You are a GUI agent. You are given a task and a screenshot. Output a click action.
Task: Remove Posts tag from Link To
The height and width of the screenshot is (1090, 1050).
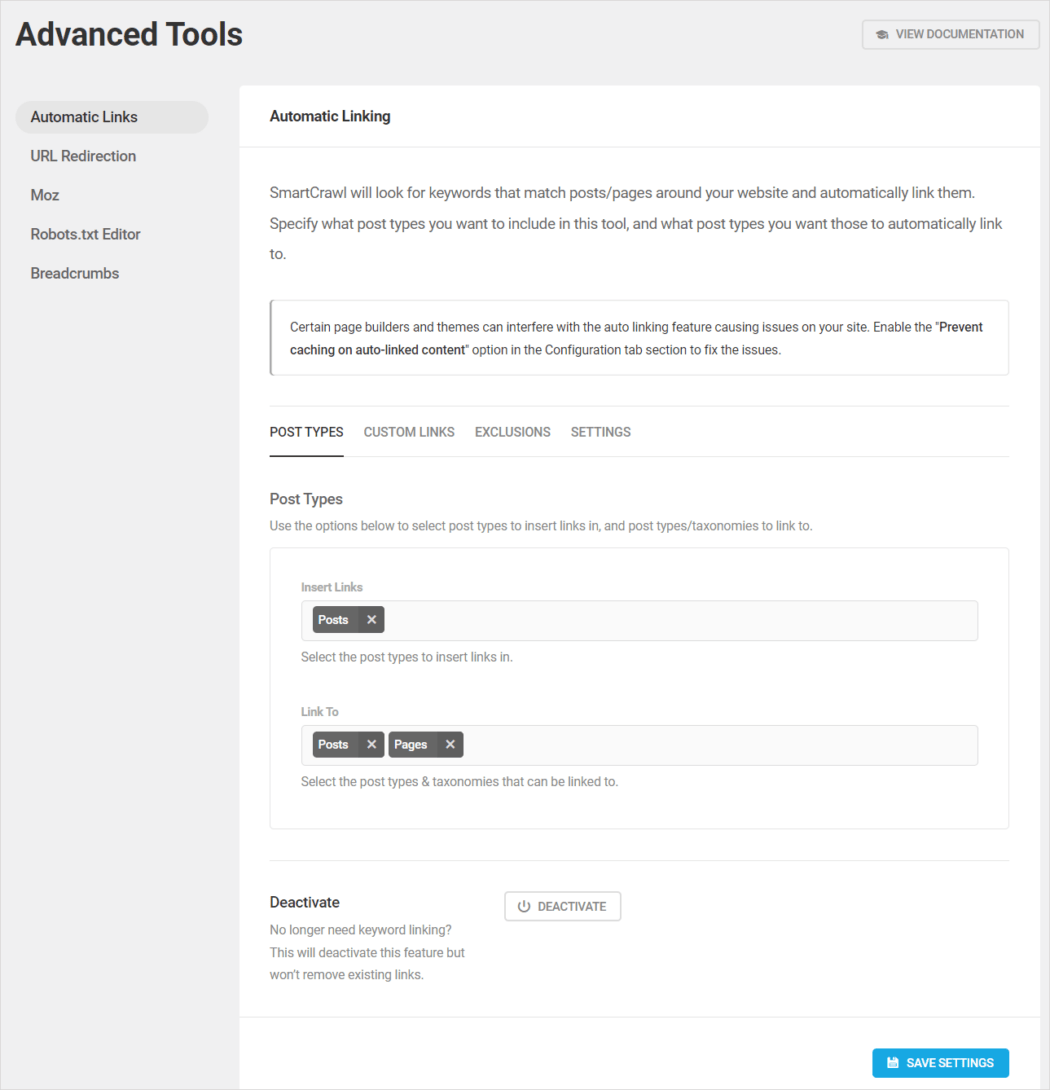[371, 744]
